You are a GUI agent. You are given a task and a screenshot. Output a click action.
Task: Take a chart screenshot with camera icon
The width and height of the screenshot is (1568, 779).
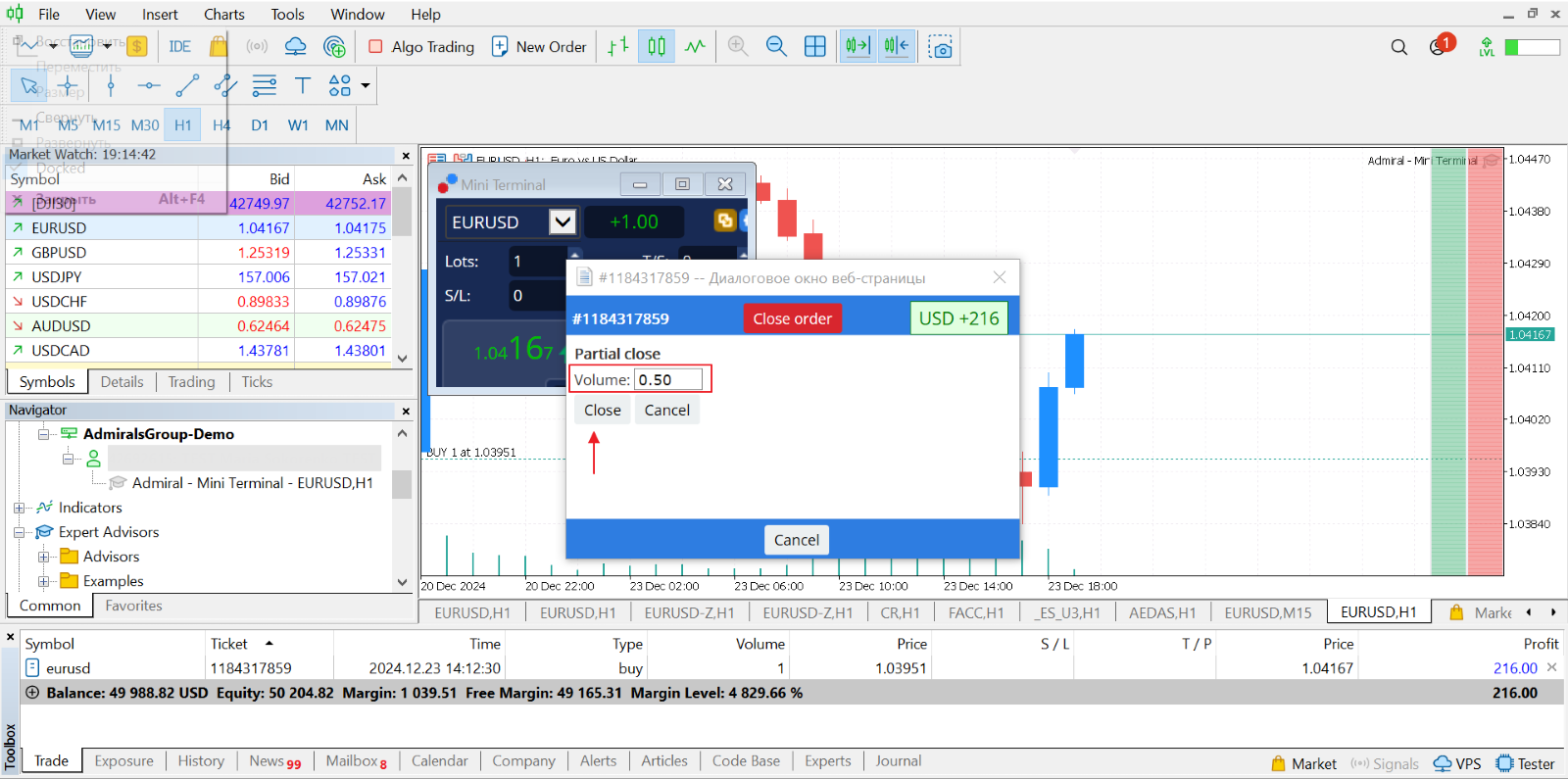941,46
